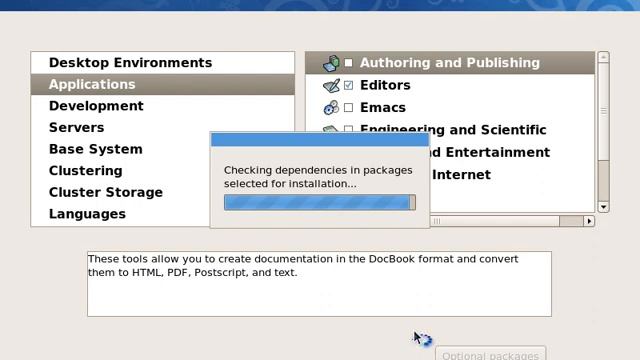
Task: Select the Authoring and Publishing row
Action: point(450,63)
